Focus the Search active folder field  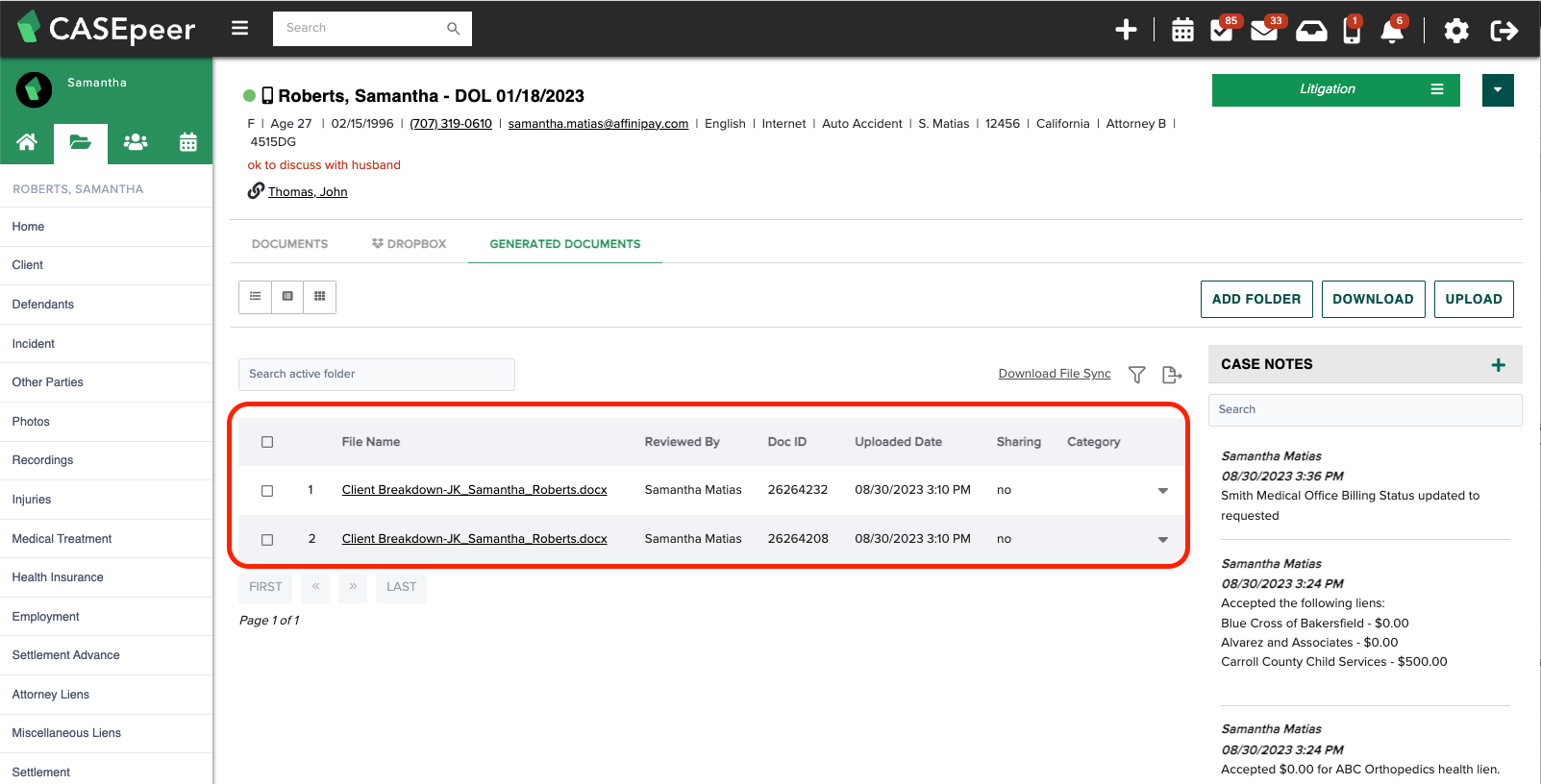pyautogui.click(x=376, y=375)
